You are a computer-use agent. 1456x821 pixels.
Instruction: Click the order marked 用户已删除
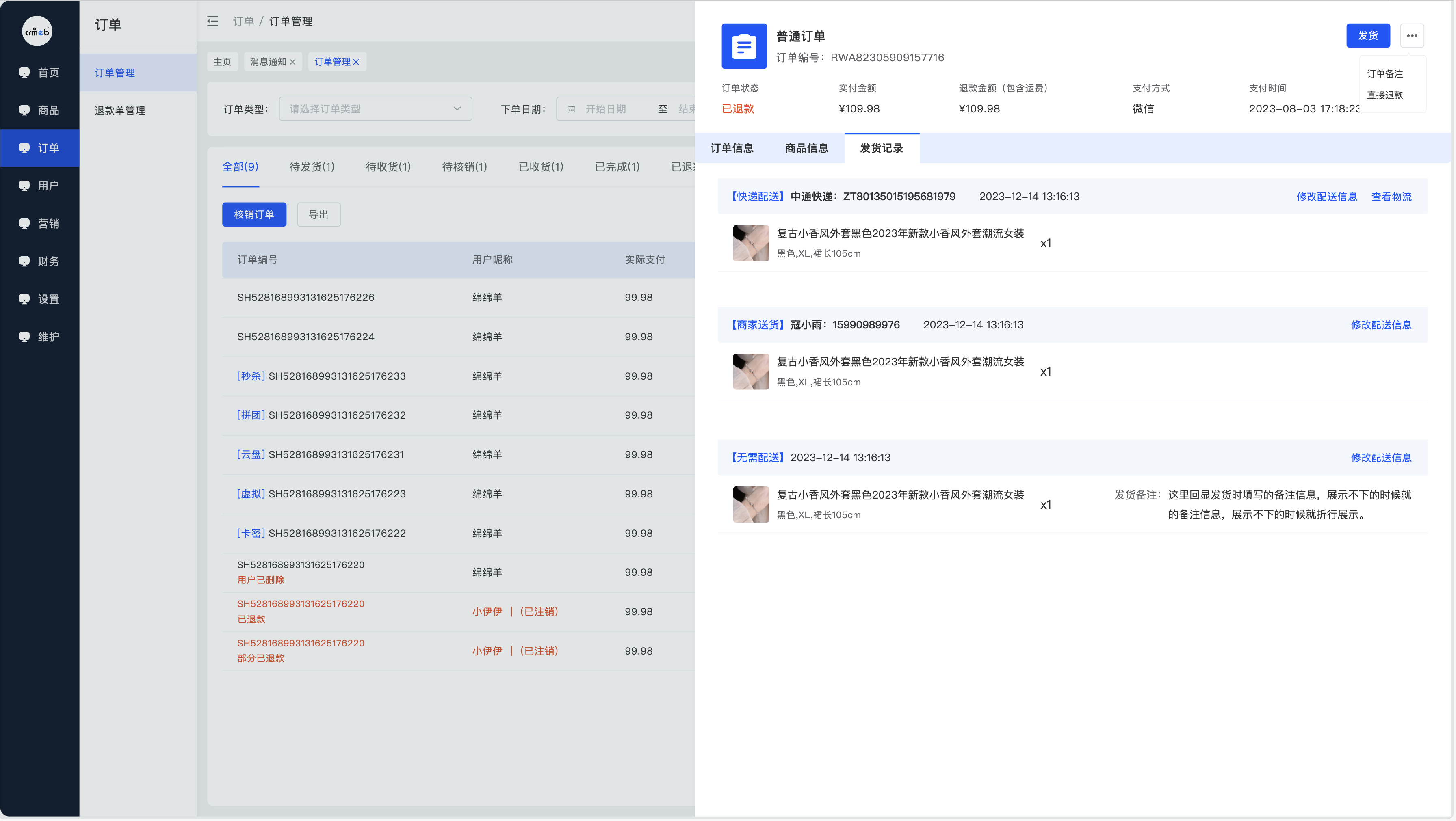tap(301, 573)
